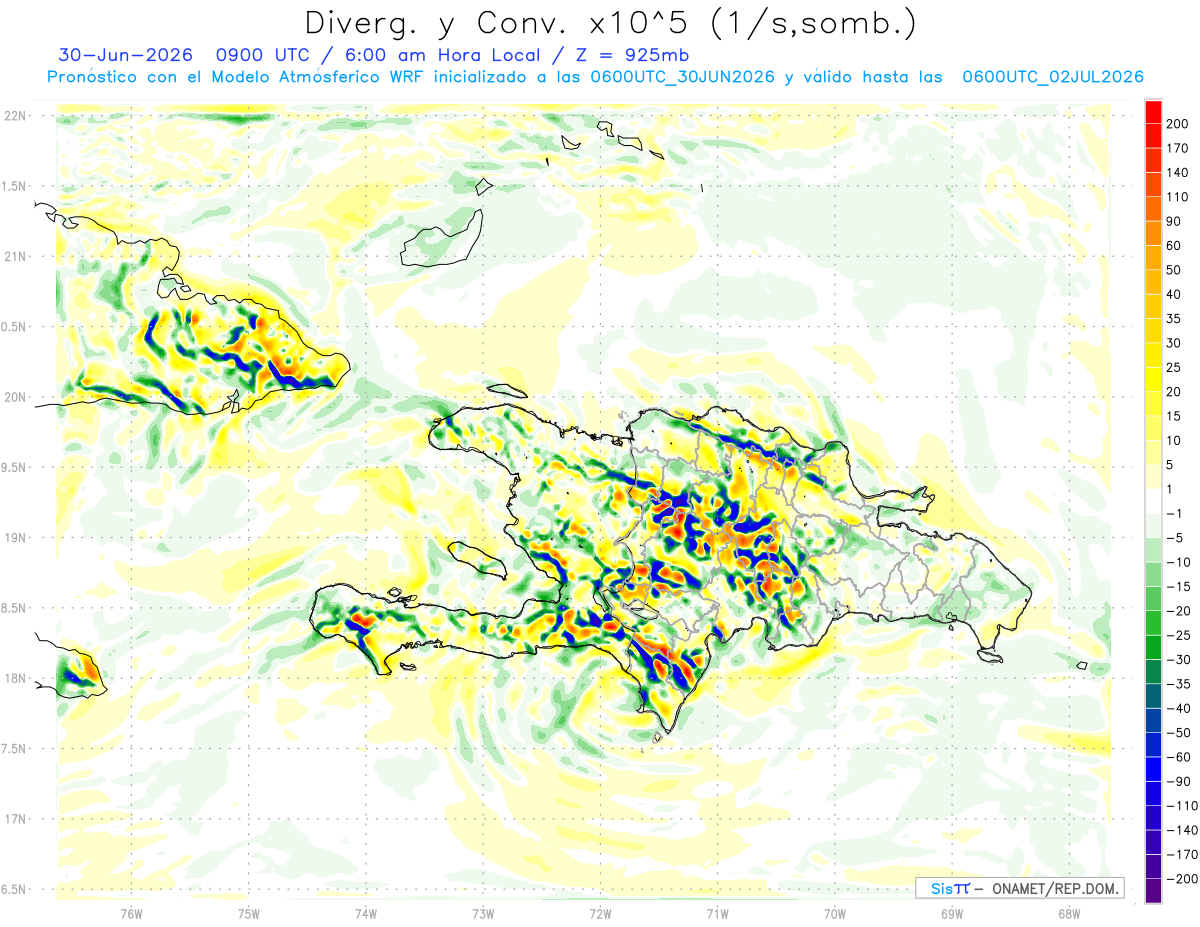Click latitude label '0.5N'
The height and width of the screenshot is (927, 1200).
pos(13,327)
